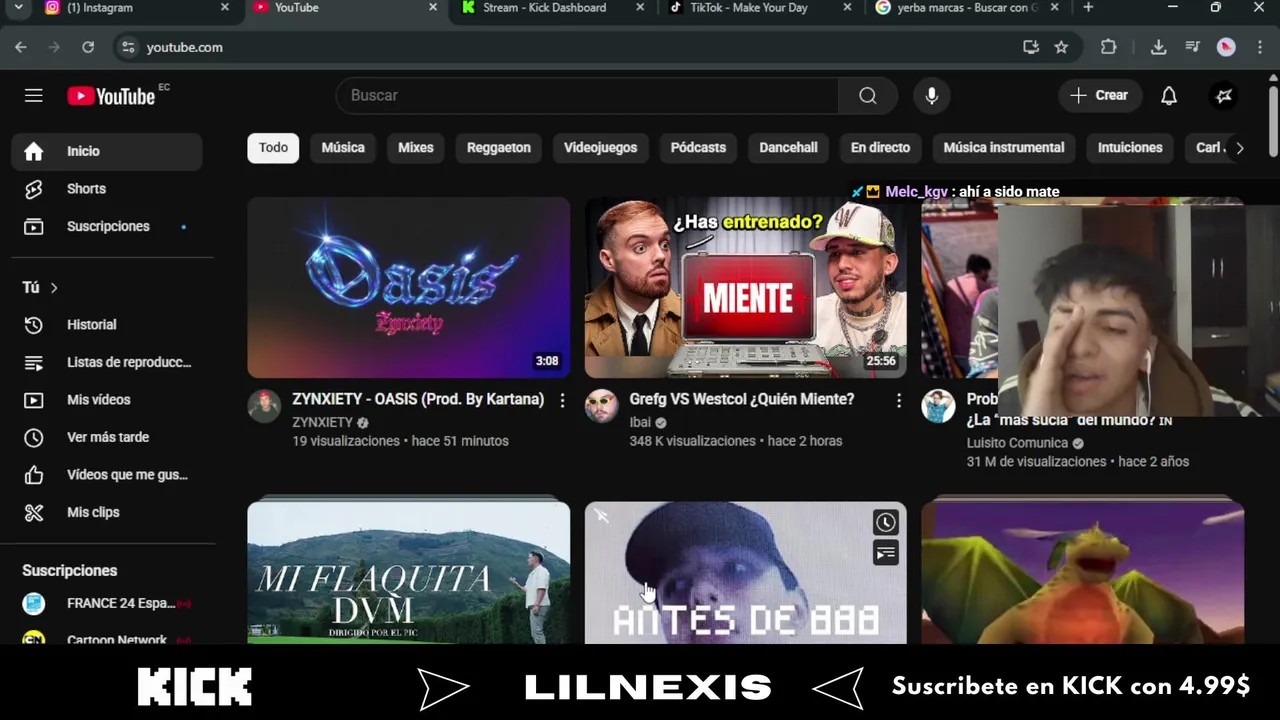The width and height of the screenshot is (1280, 720).
Task: Click ZYNXIETY channel avatar
Action: 264,406
